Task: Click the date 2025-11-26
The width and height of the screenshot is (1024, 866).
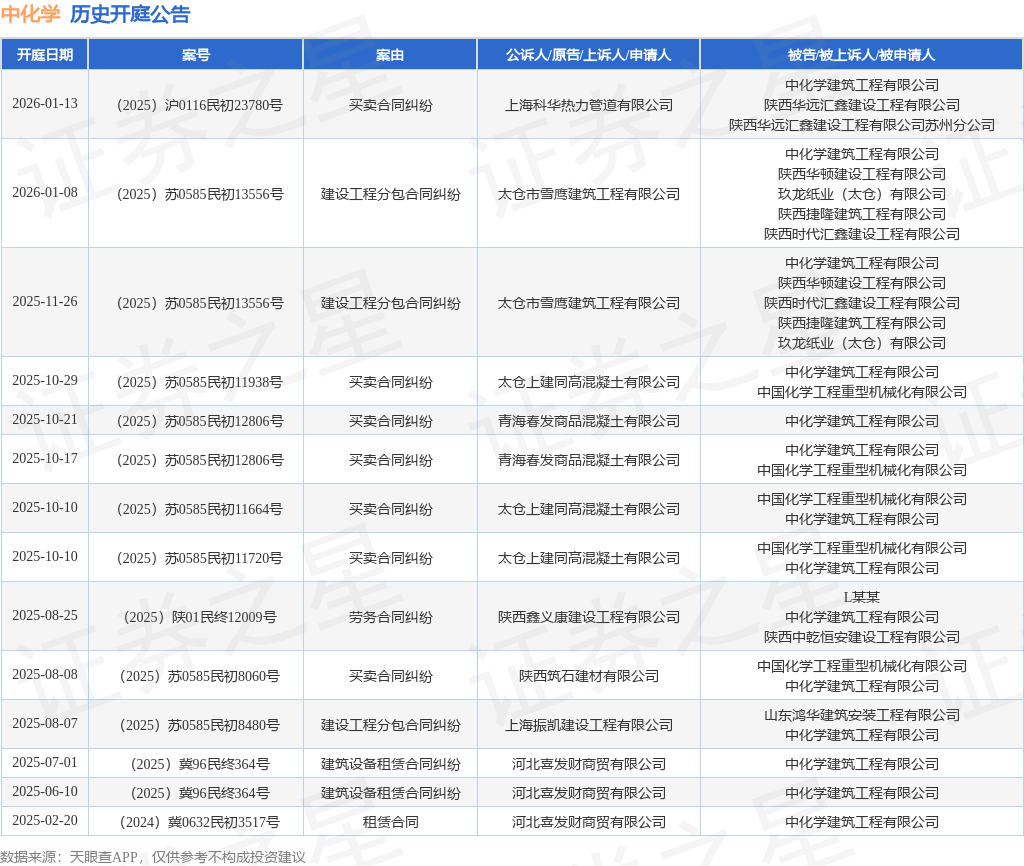Action: pos(44,301)
